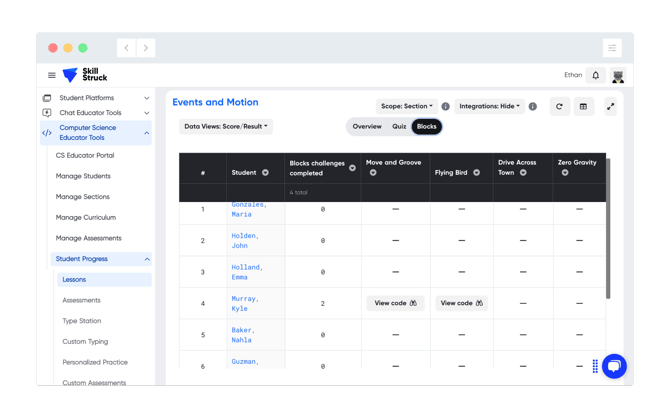Click the info icon beside Integrations
Viewport: 670px width, 418px height.
pos(532,106)
